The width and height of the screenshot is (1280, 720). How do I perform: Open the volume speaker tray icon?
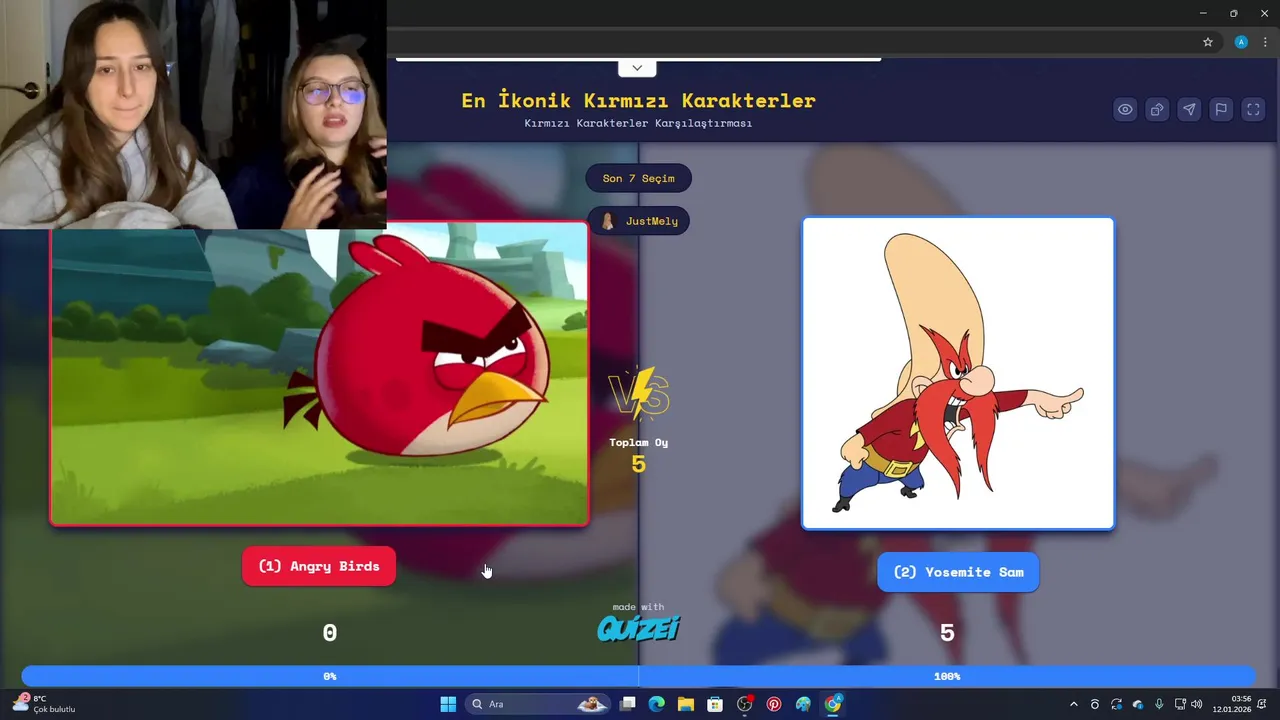[1197, 704]
